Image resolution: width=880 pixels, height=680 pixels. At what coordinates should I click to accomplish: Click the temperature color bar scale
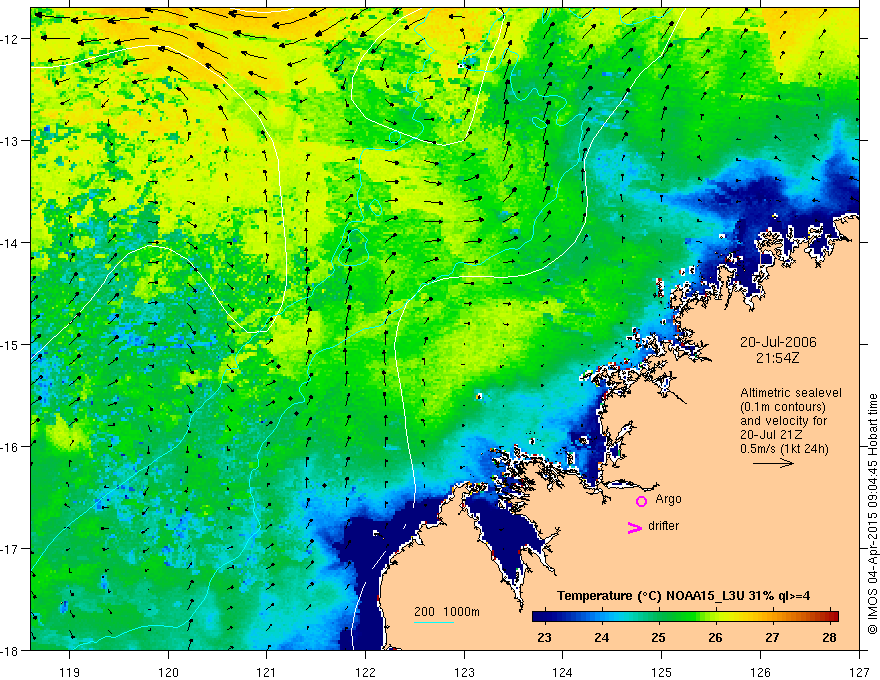click(x=685, y=616)
